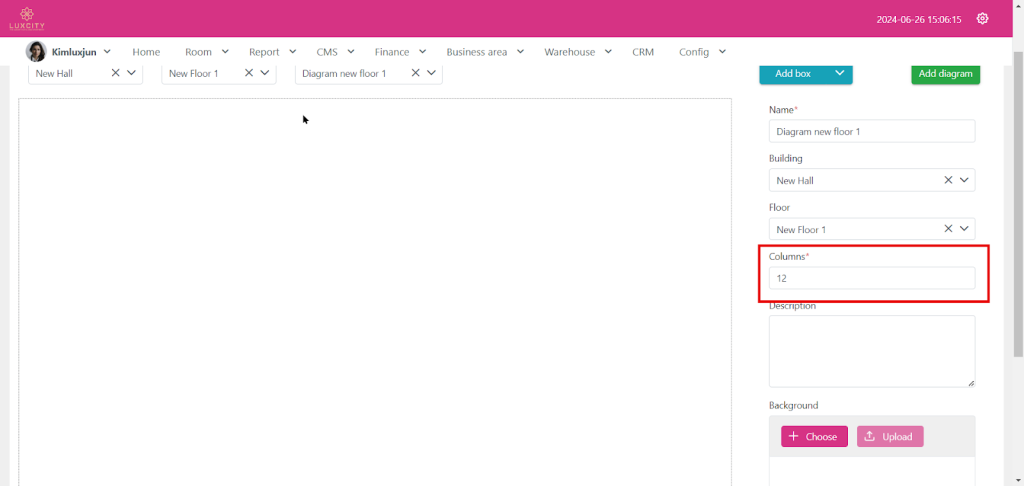
Task: Clear the Building field's New Hall value
Action: (x=948, y=180)
